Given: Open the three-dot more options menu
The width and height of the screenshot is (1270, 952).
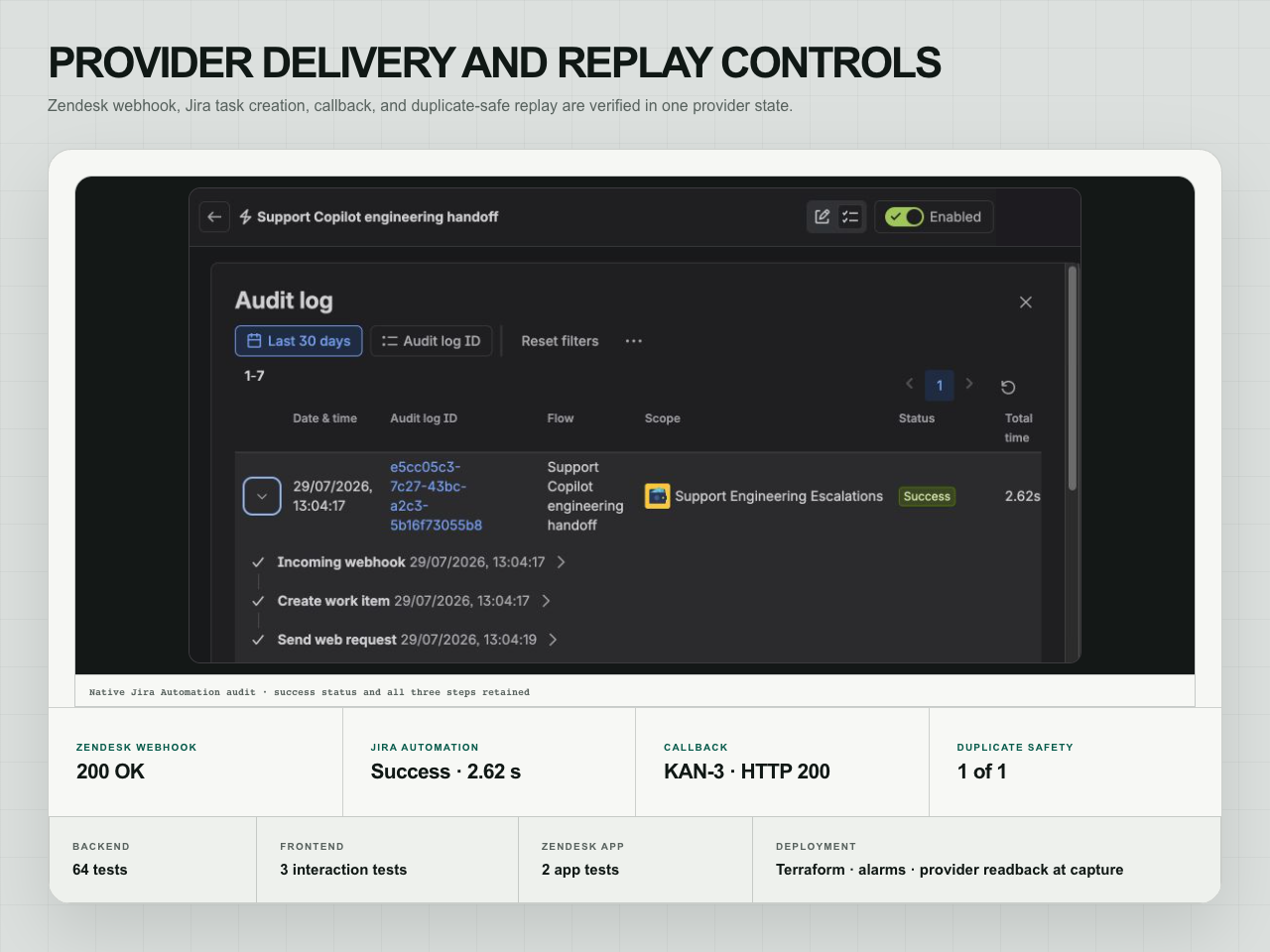Looking at the screenshot, I should pyautogui.click(x=634, y=341).
